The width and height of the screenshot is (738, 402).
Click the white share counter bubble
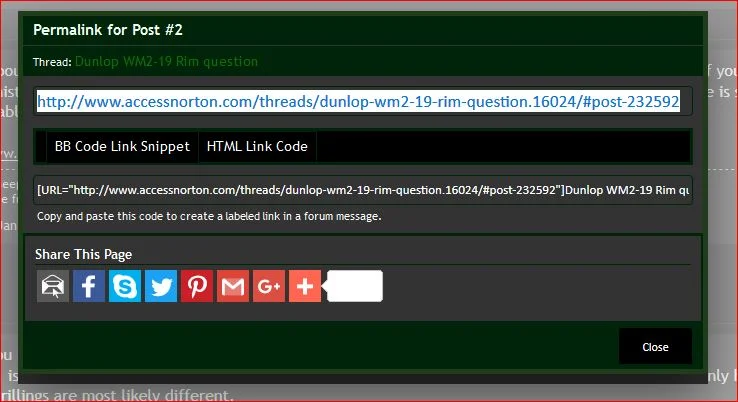(x=354, y=286)
